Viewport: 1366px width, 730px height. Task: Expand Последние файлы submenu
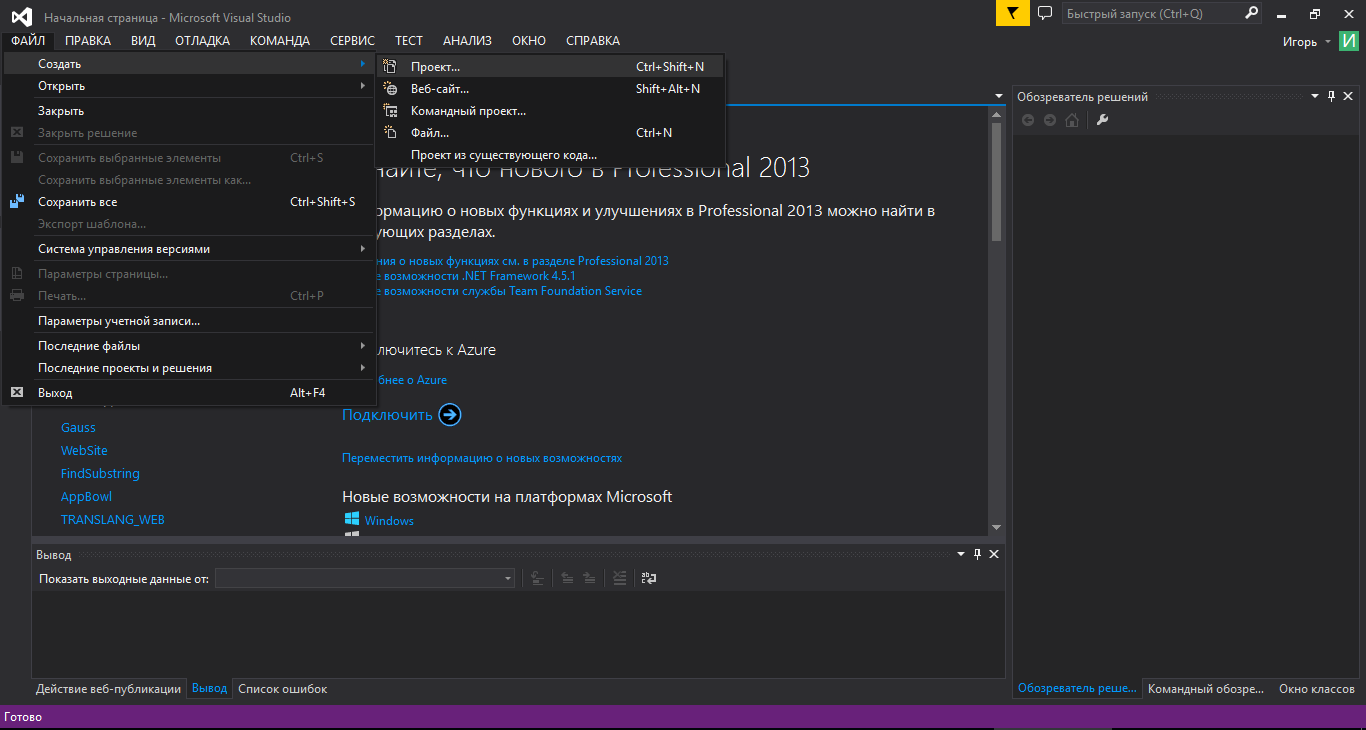tap(363, 346)
